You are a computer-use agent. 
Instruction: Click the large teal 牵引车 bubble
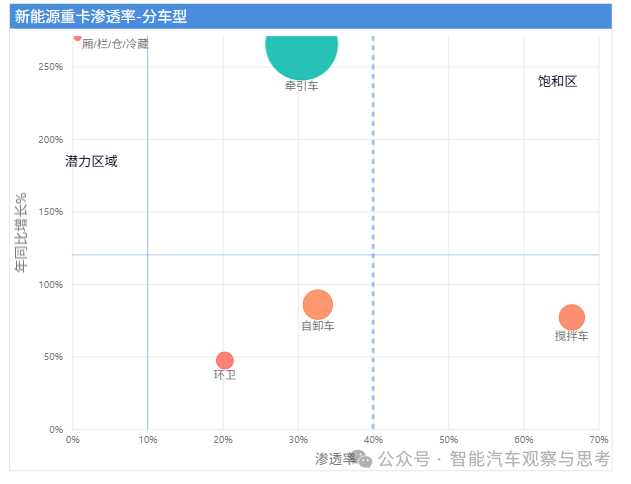coord(301,48)
